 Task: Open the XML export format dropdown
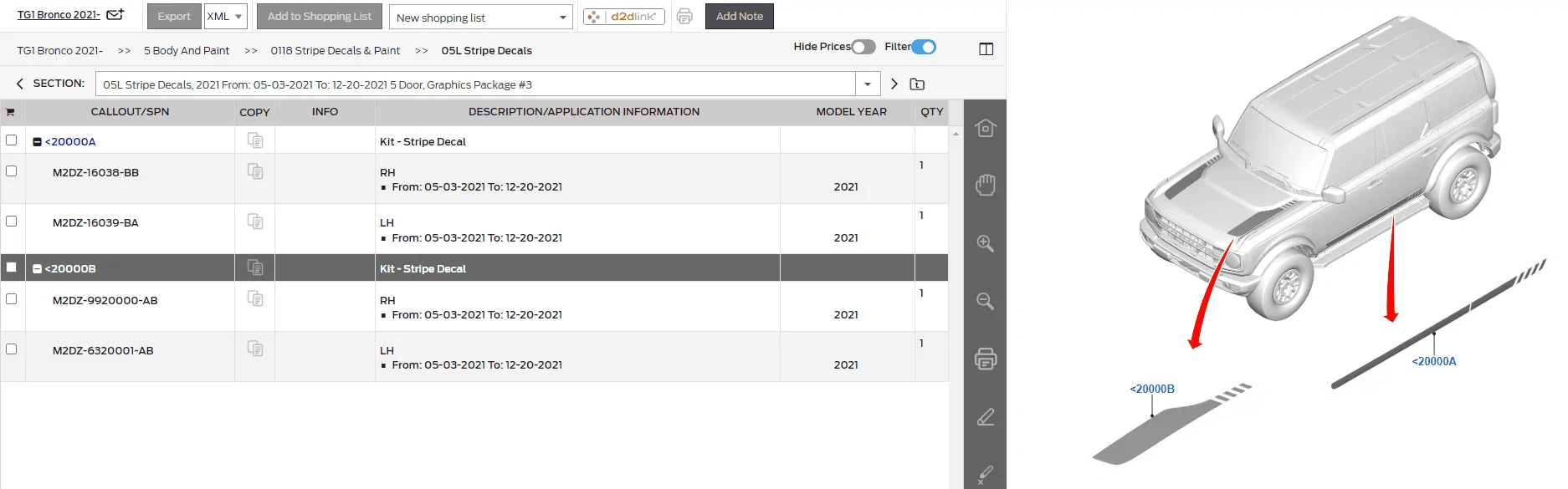[226, 17]
